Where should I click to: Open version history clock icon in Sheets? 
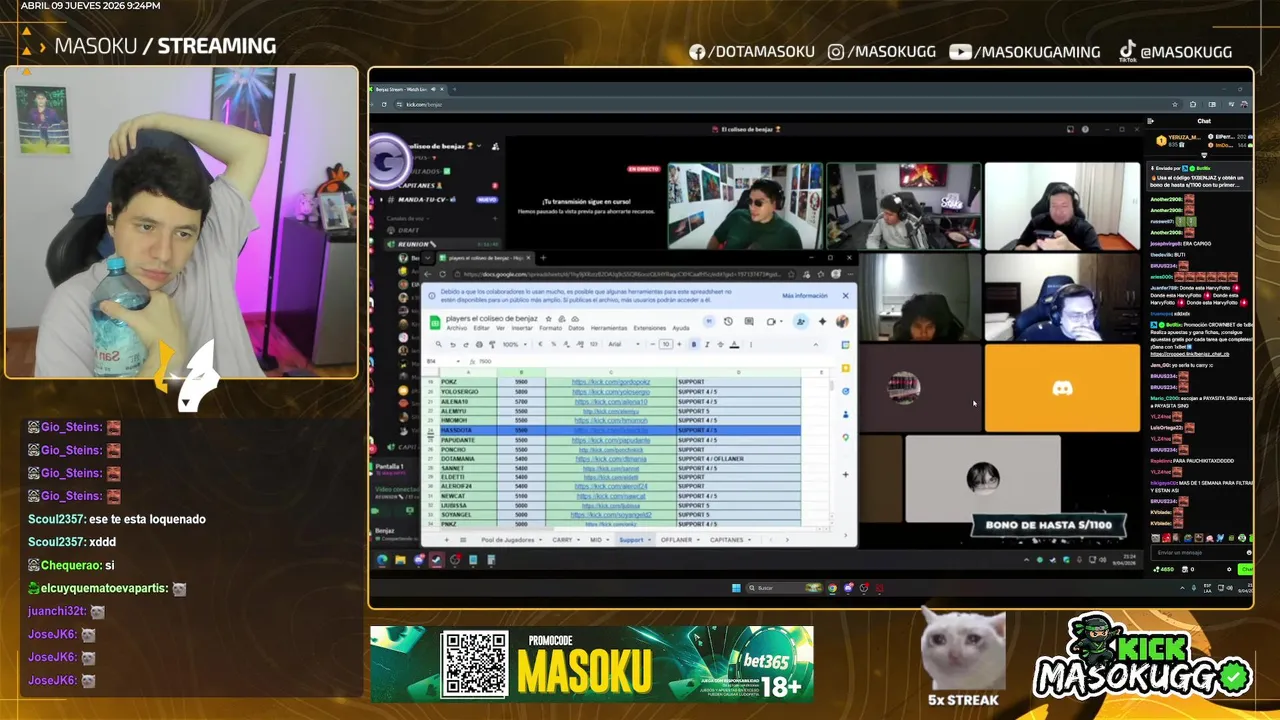coord(728,321)
